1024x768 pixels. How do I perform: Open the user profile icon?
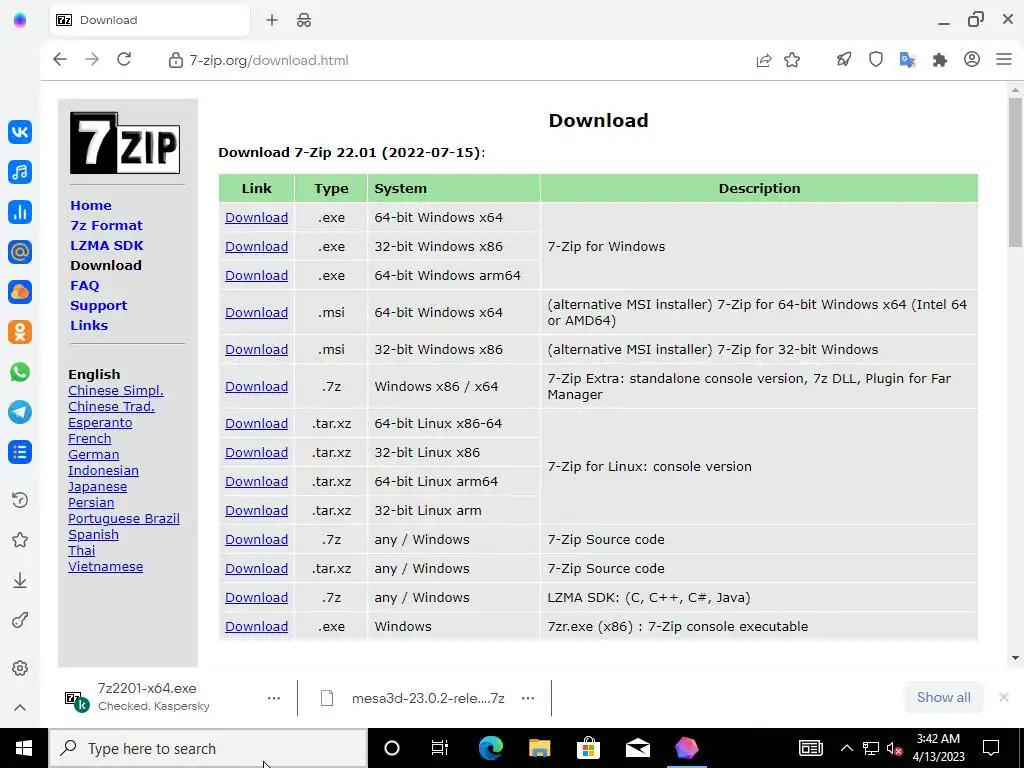click(x=972, y=59)
